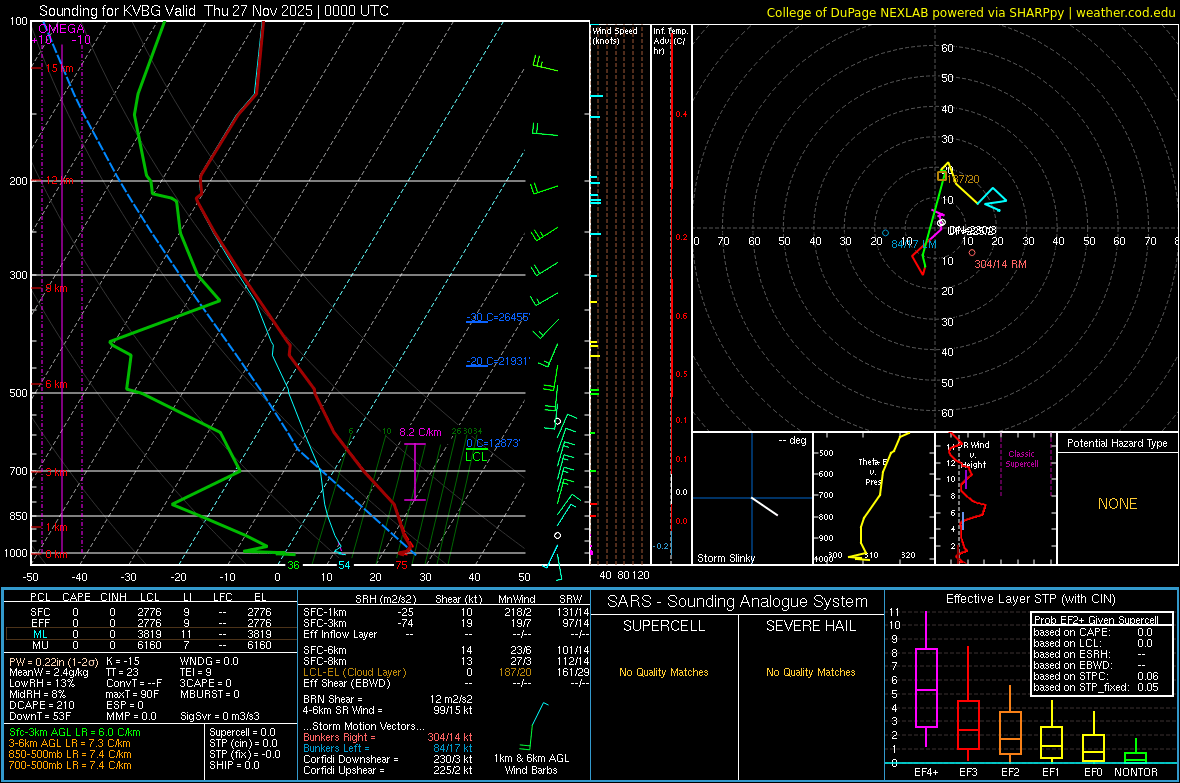Click the 'maxT = 90F' value
Screen dimensions: 1180x783
coord(132,694)
